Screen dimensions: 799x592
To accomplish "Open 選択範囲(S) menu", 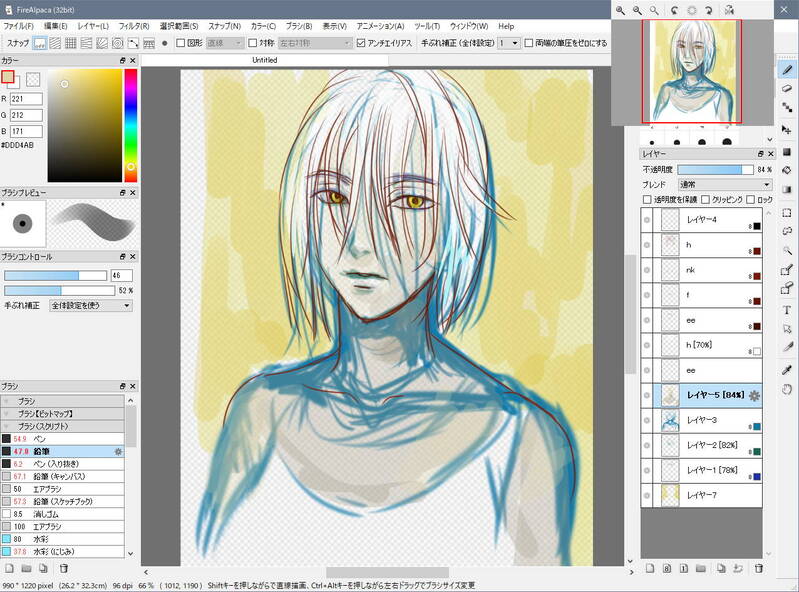I will tap(179, 26).
